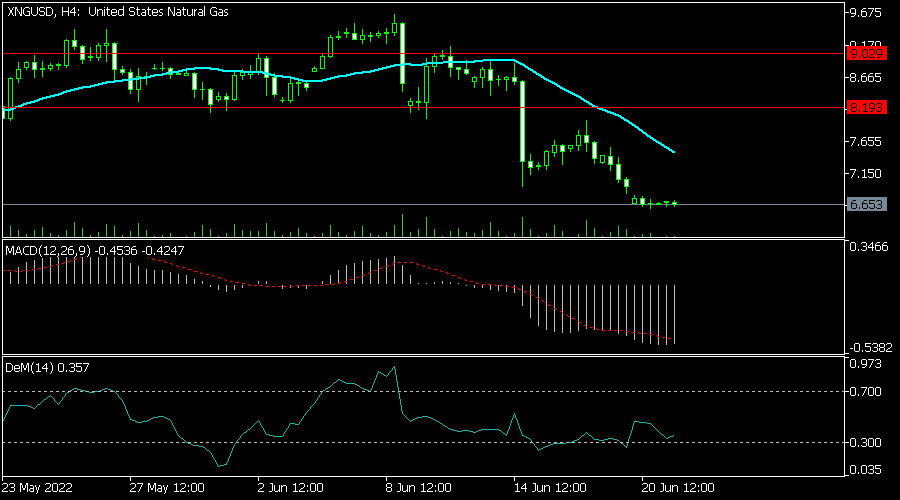Click the end of the red MACD signal line
Viewport: 900px width, 500px height.
click(x=672, y=339)
